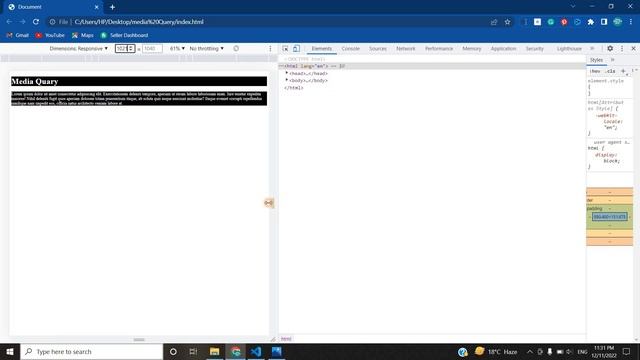Switch to the Sources tab
Image resolution: width=640 pixels, height=360 pixels.
click(x=378, y=49)
